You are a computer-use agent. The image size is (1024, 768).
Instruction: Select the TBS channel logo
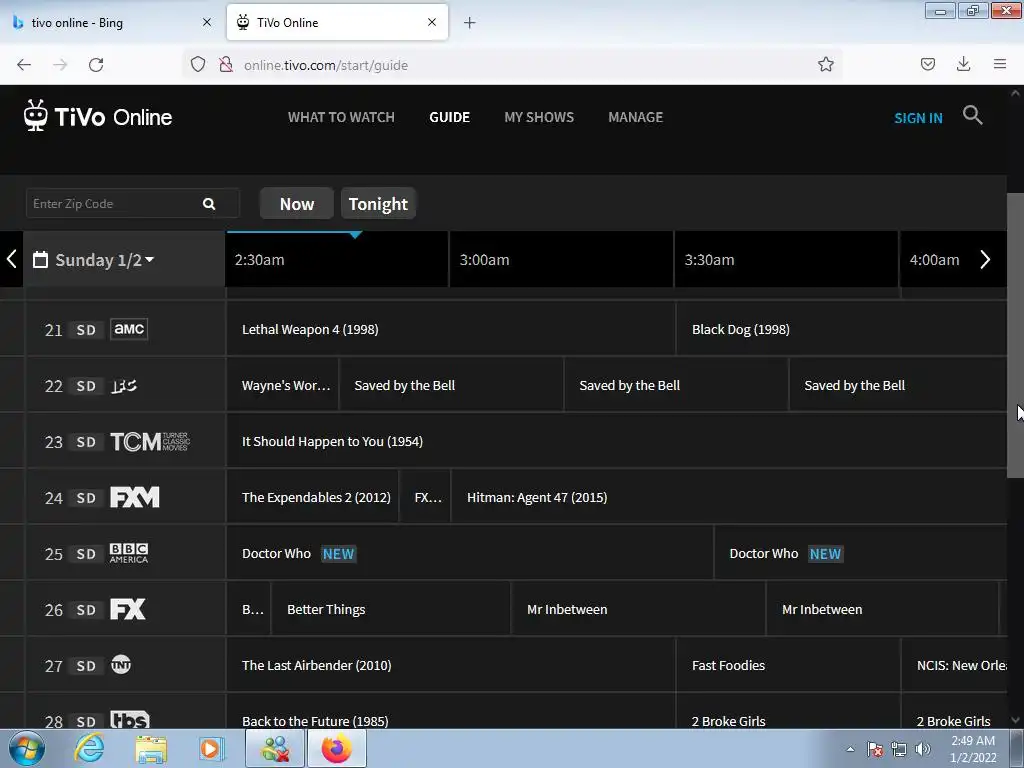pyautogui.click(x=129, y=720)
